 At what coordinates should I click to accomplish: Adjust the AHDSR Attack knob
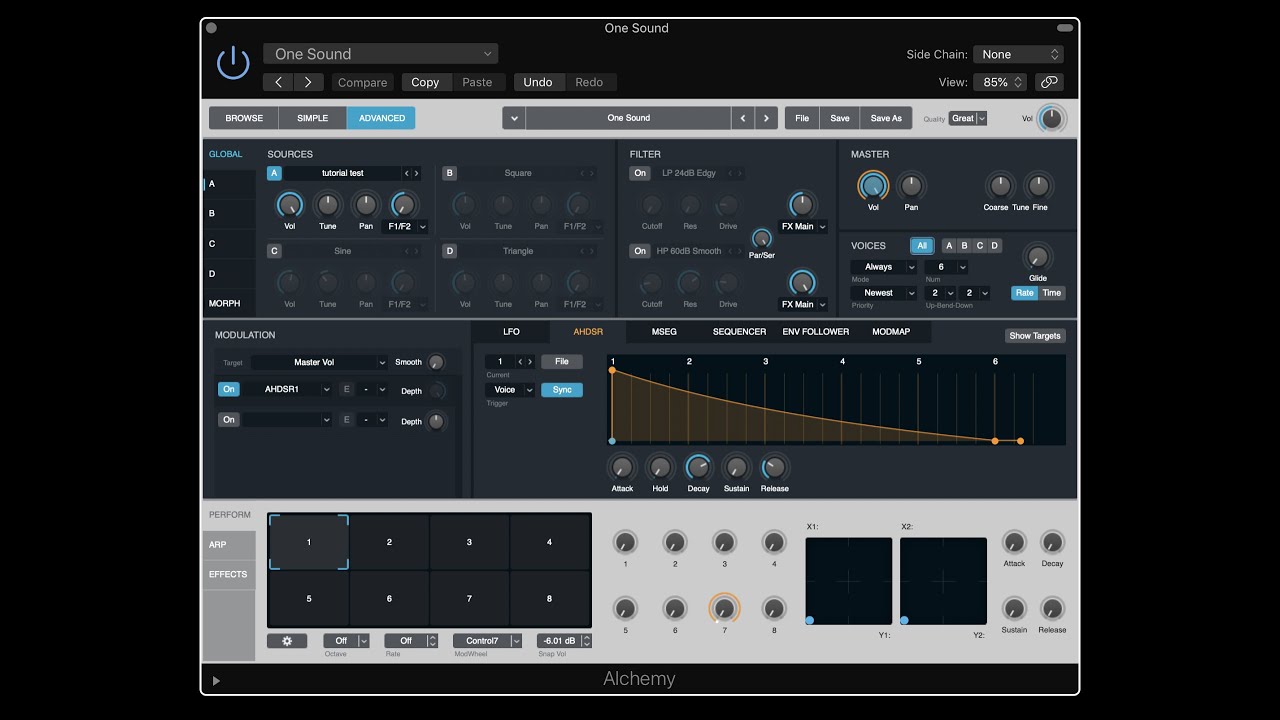622,467
